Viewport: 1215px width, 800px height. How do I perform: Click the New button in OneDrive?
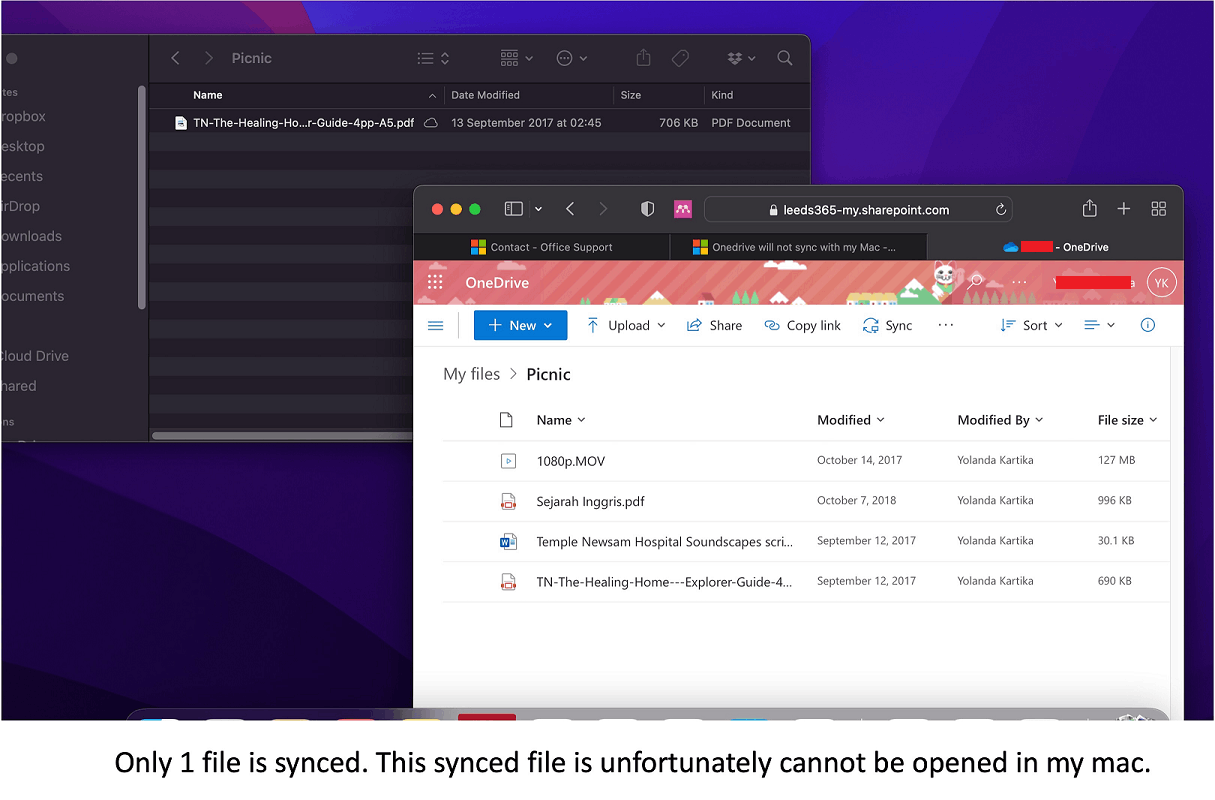pyautogui.click(x=520, y=325)
